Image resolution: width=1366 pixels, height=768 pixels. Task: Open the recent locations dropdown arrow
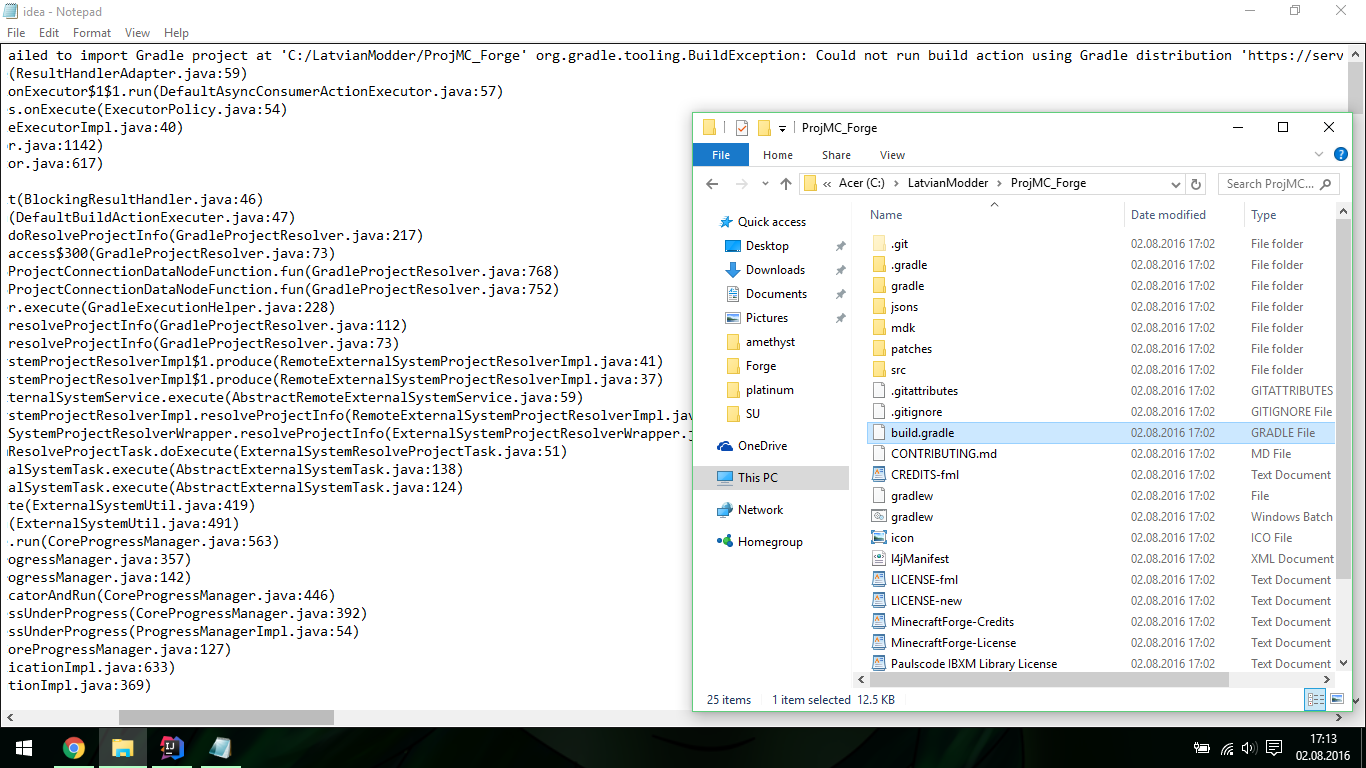click(x=763, y=184)
